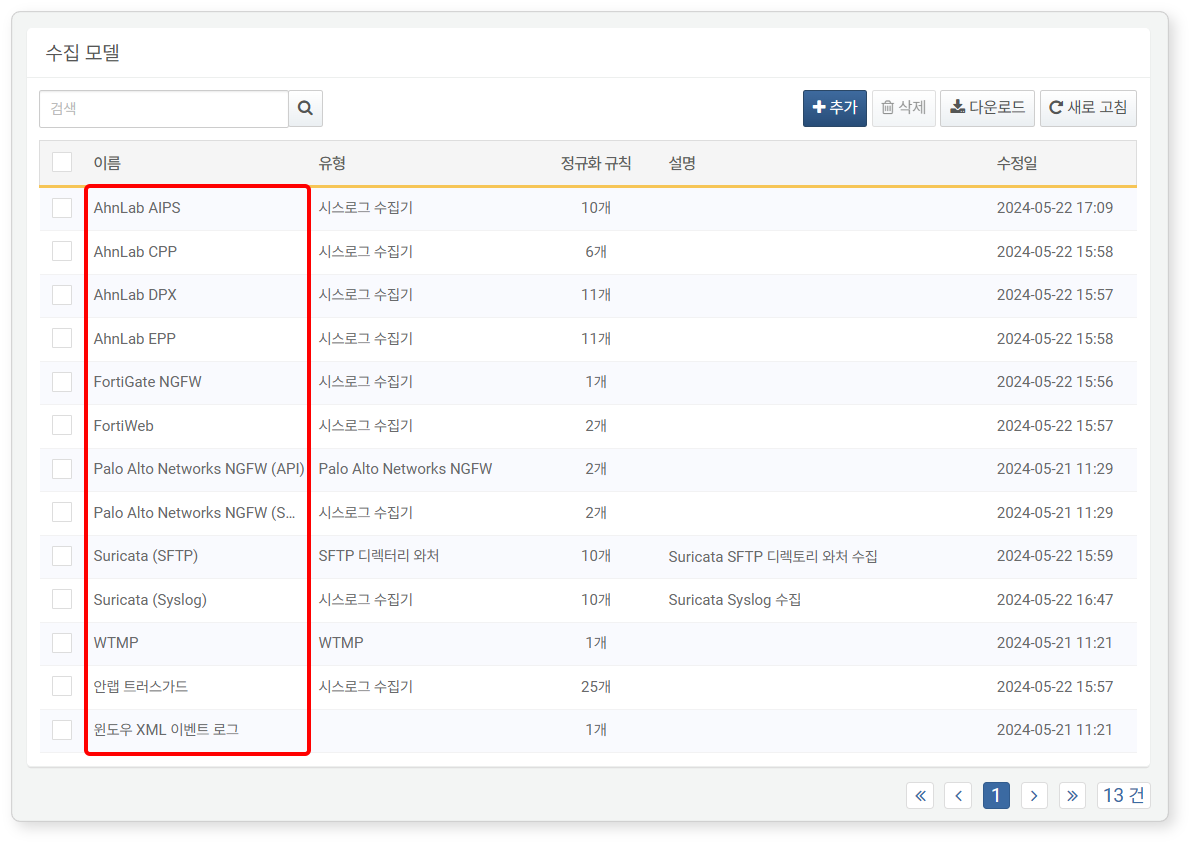
Task: Sort by 유형 column header
Action: click(332, 163)
